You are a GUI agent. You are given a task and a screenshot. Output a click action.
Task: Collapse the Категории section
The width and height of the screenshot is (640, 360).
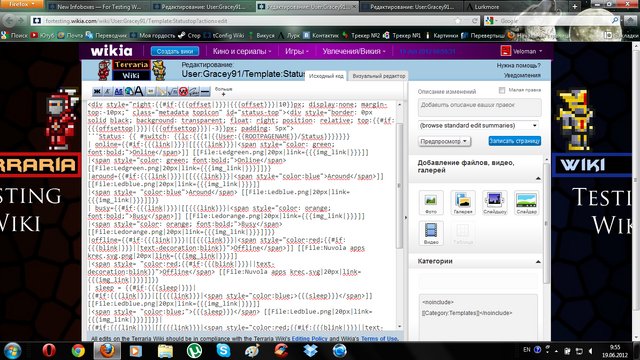538,262
